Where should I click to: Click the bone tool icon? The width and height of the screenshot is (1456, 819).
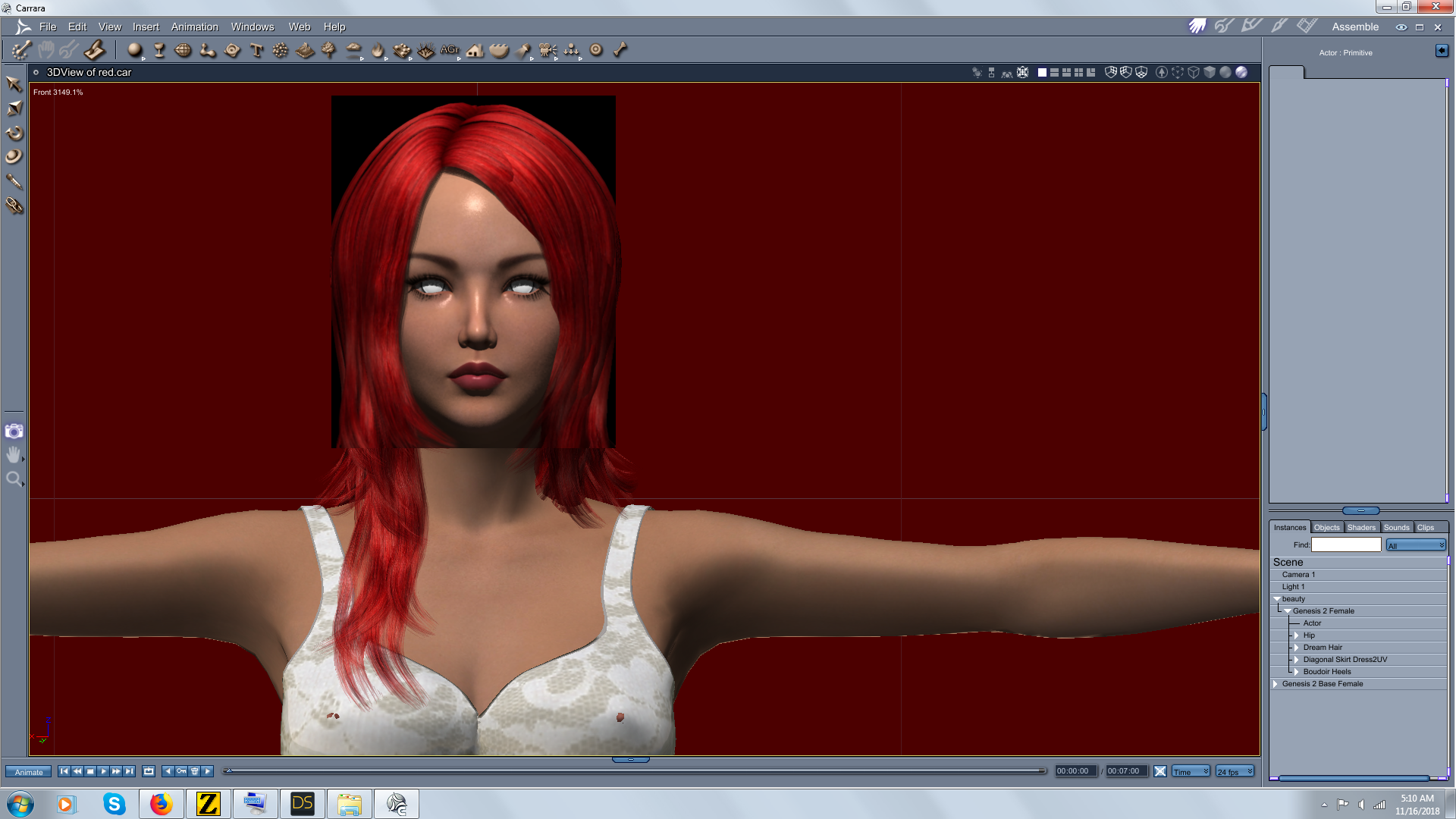[620, 50]
